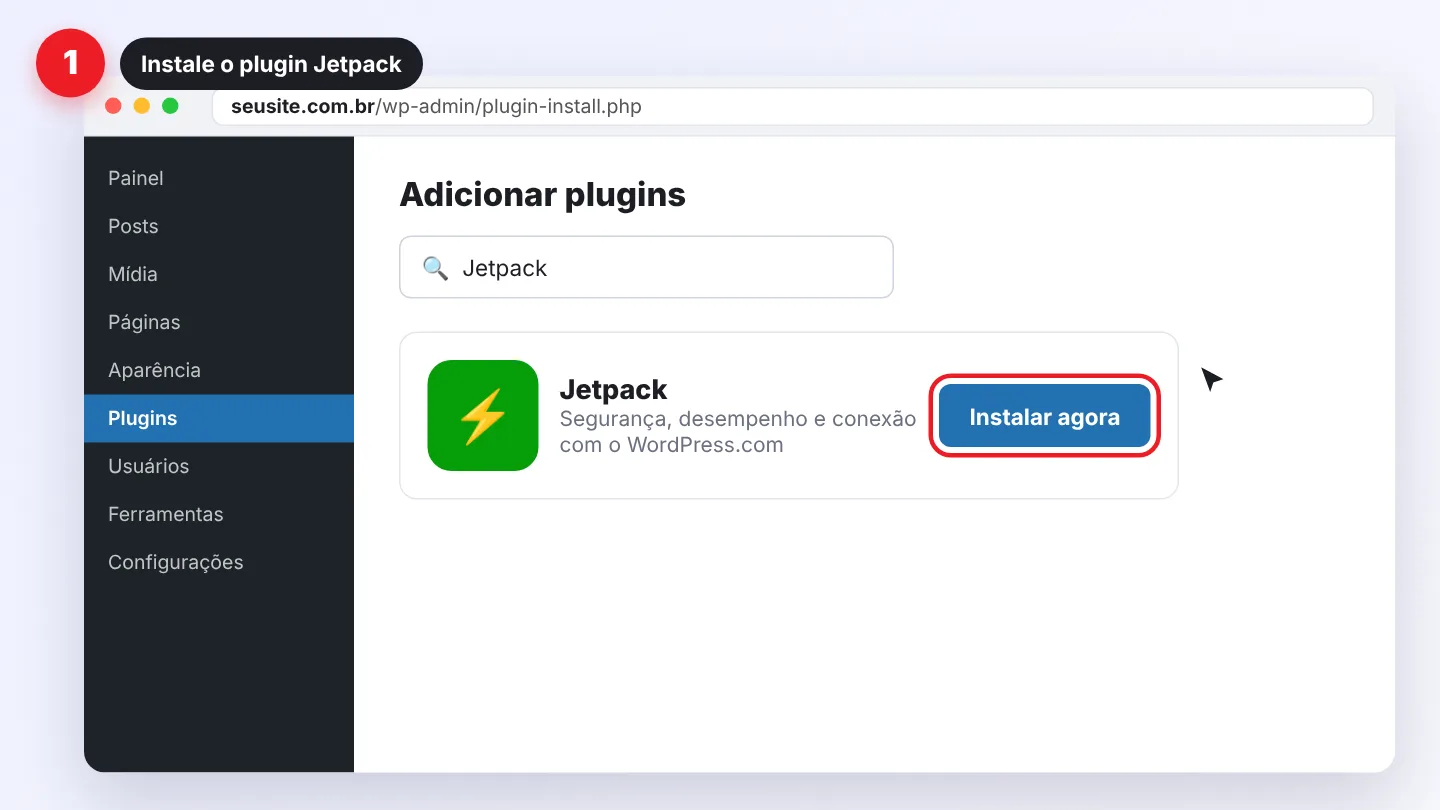Select the highlighted Plugins menu item
The width and height of the screenshot is (1440, 810).
click(x=219, y=418)
